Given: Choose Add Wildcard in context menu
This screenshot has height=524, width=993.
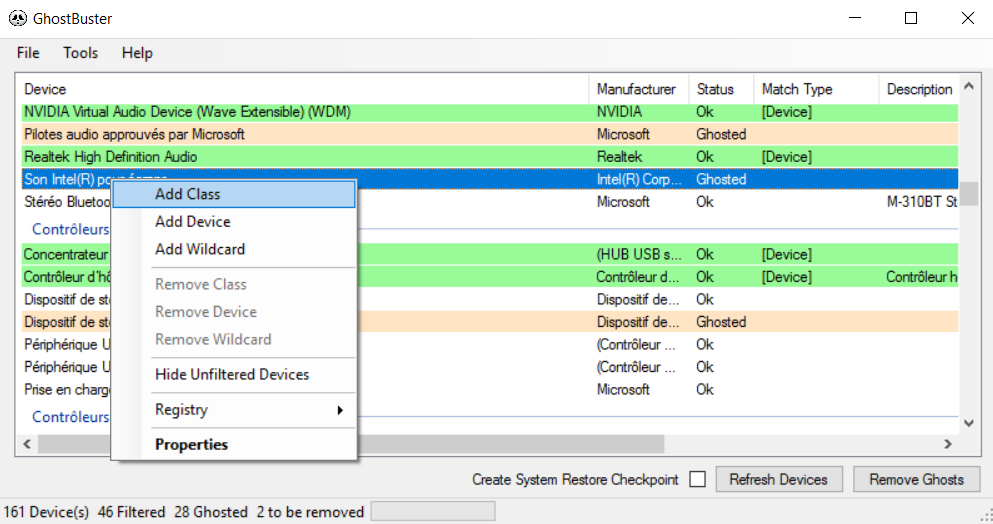Looking at the screenshot, I should coord(200,249).
